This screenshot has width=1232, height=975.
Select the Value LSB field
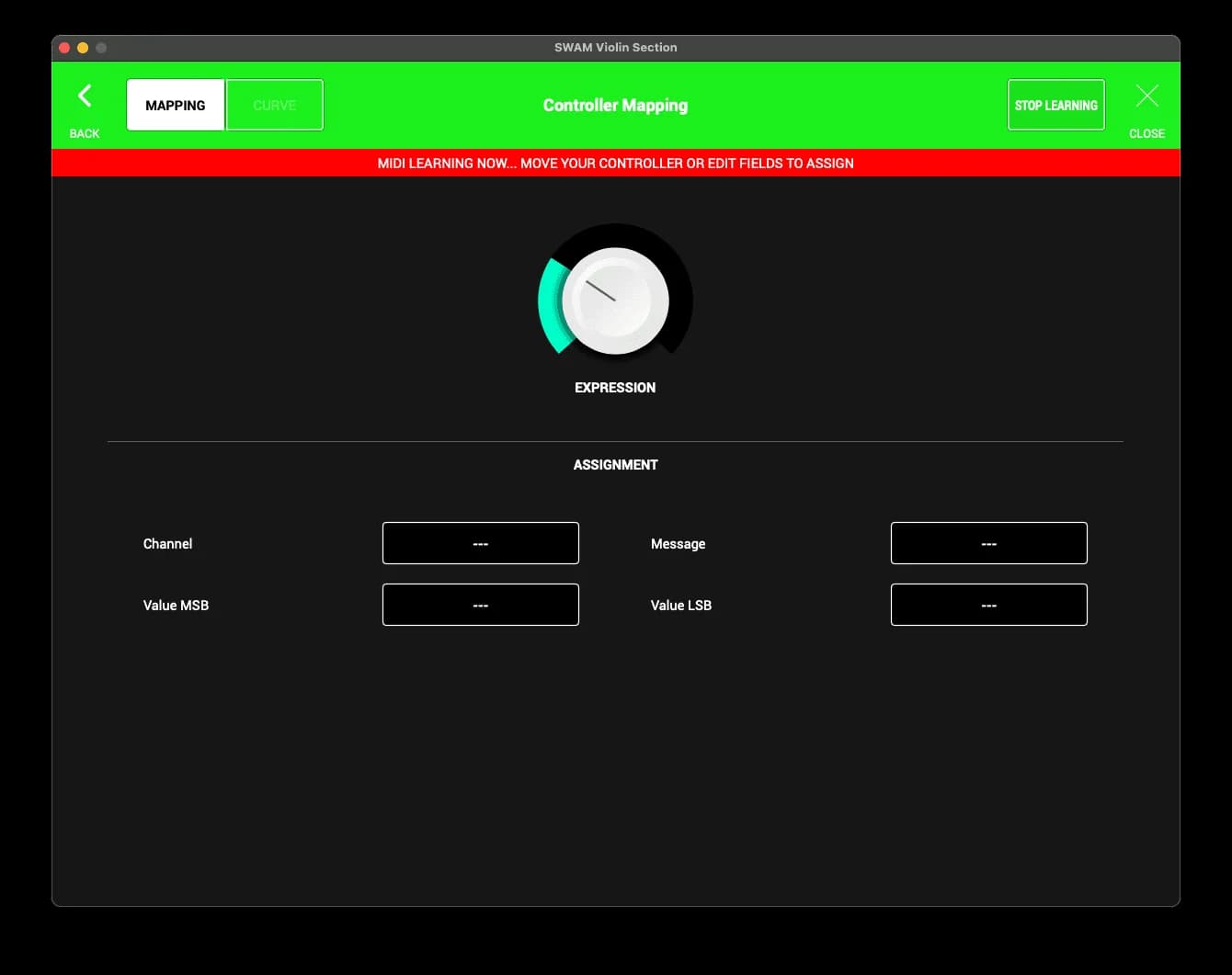[x=988, y=605]
